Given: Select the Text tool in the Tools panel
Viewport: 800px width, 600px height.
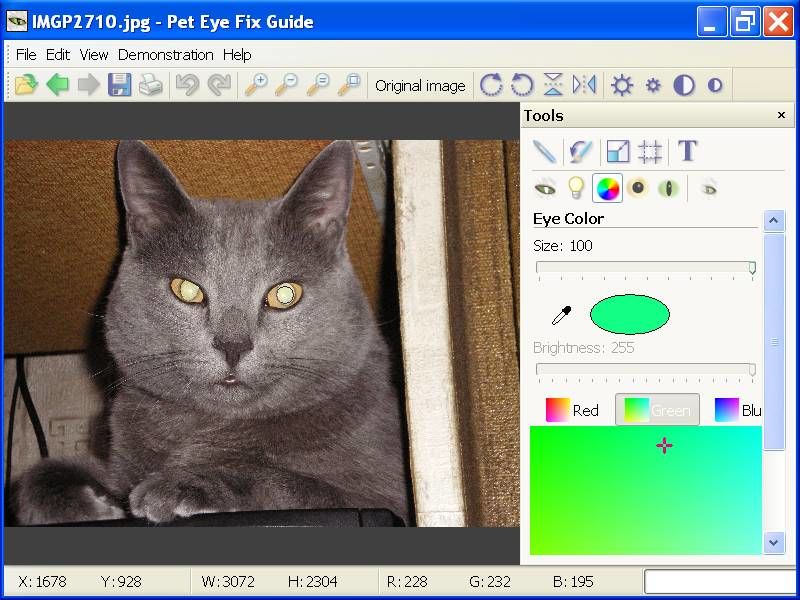Looking at the screenshot, I should click(687, 151).
